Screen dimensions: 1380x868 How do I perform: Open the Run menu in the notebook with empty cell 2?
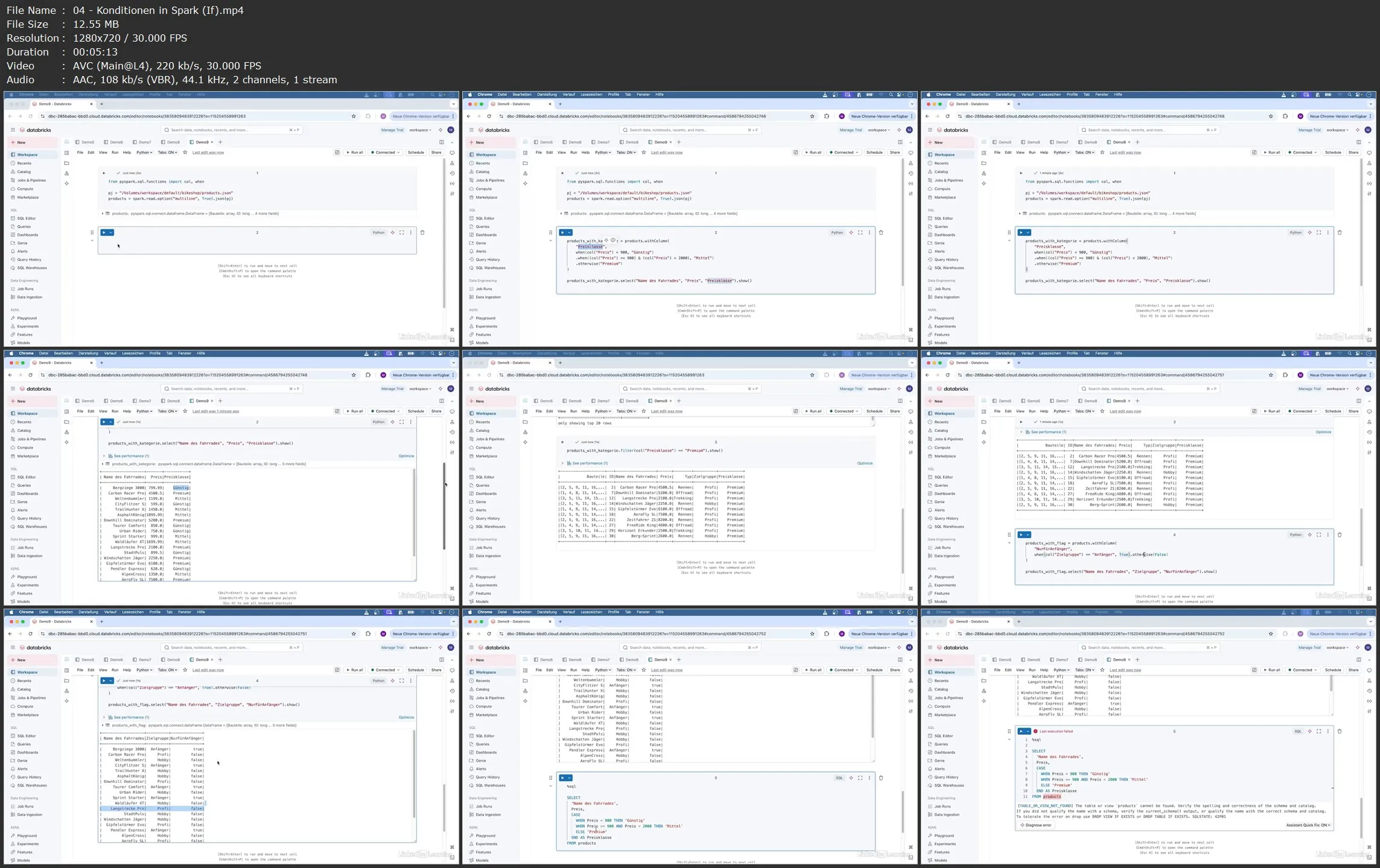[115, 153]
